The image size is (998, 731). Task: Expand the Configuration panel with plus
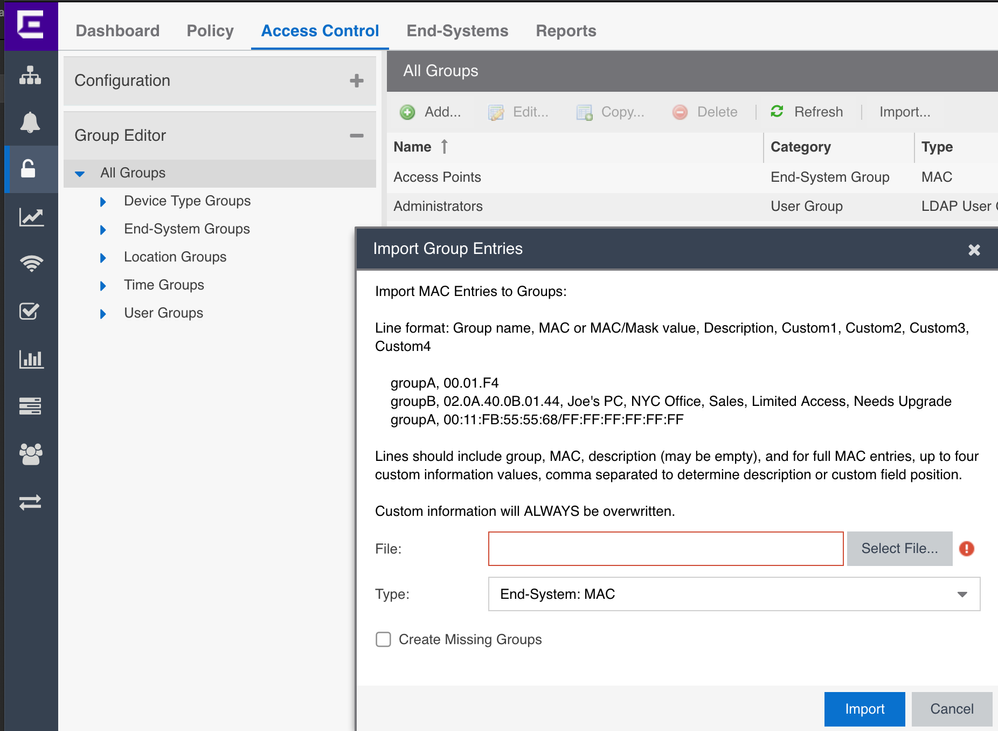point(356,81)
